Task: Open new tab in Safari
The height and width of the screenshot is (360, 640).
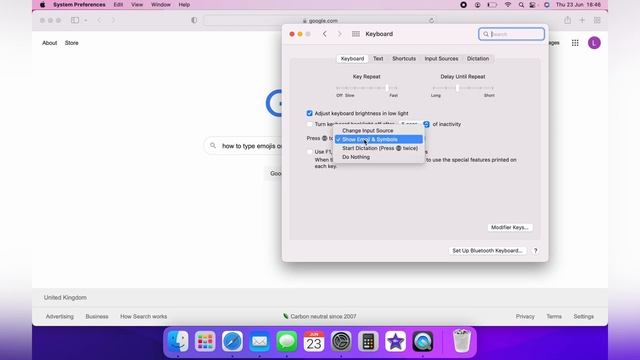Action: click(x=582, y=20)
